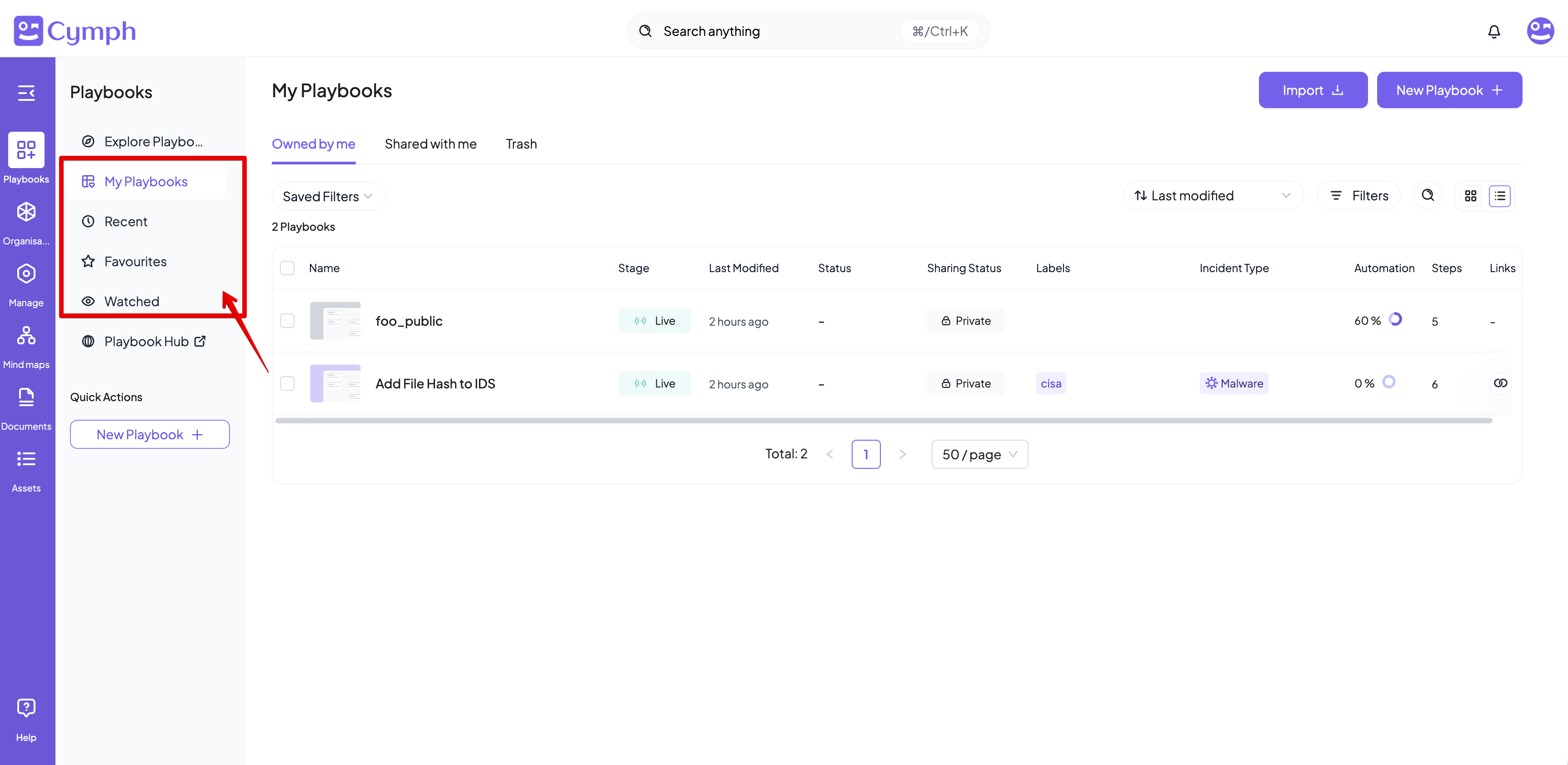The width and height of the screenshot is (1568, 765).
Task: Click the horizontal table scrollbar
Action: 883,421
